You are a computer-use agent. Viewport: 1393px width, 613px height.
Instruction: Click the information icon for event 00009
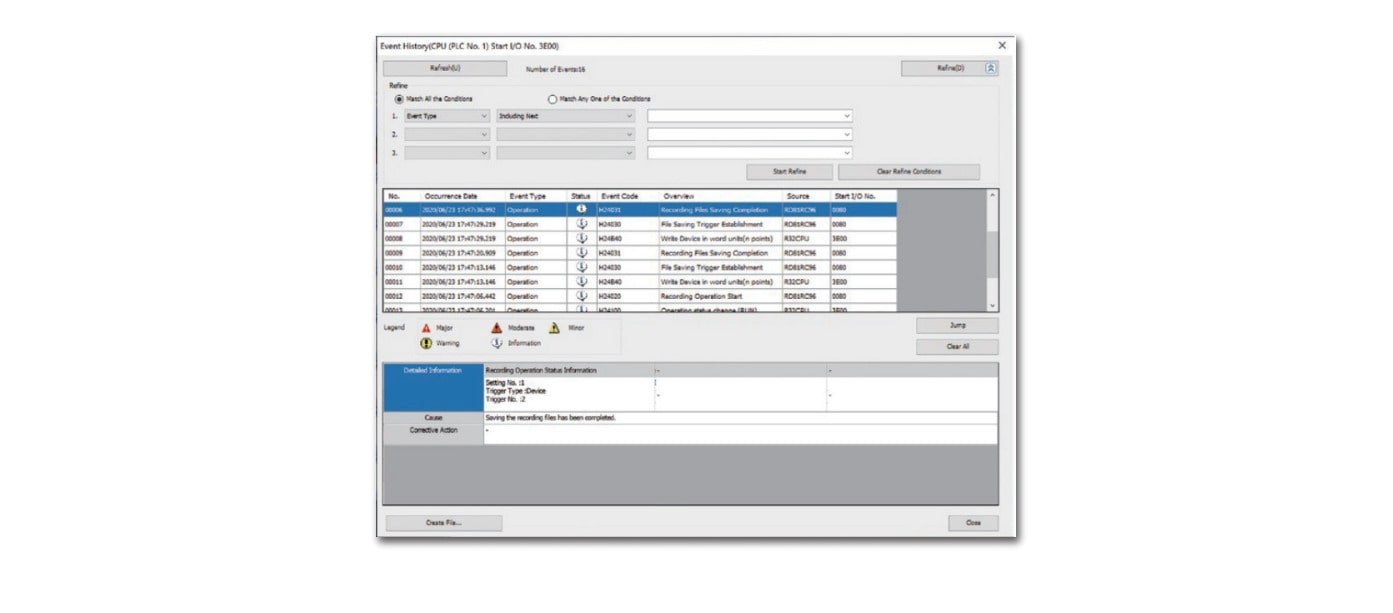[581, 253]
